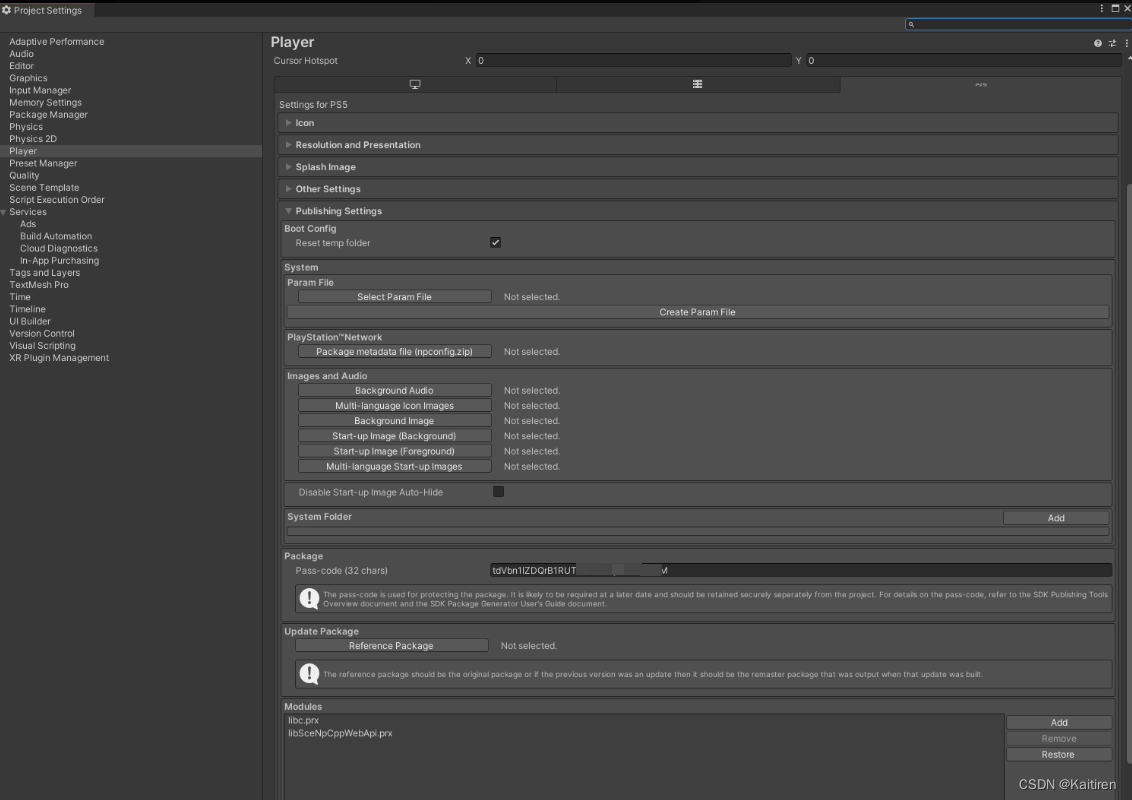Open the Player more options kebab menu
This screenshot has width=1132, height=800.
[1125, 42]
